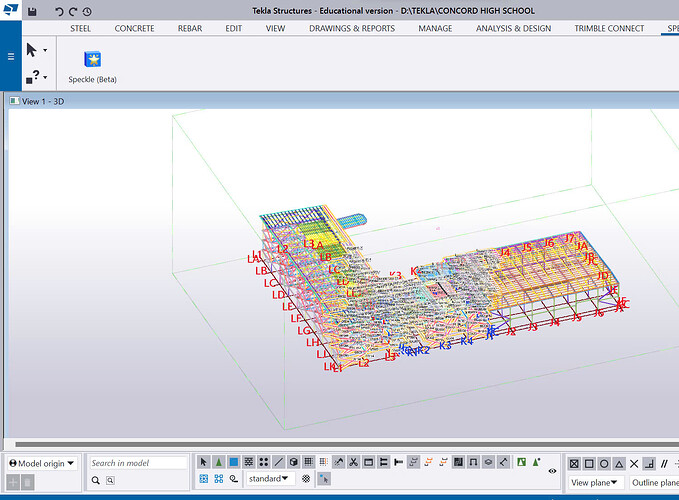
Task: Open the Model origin dropdown
Action: [42, 463]
